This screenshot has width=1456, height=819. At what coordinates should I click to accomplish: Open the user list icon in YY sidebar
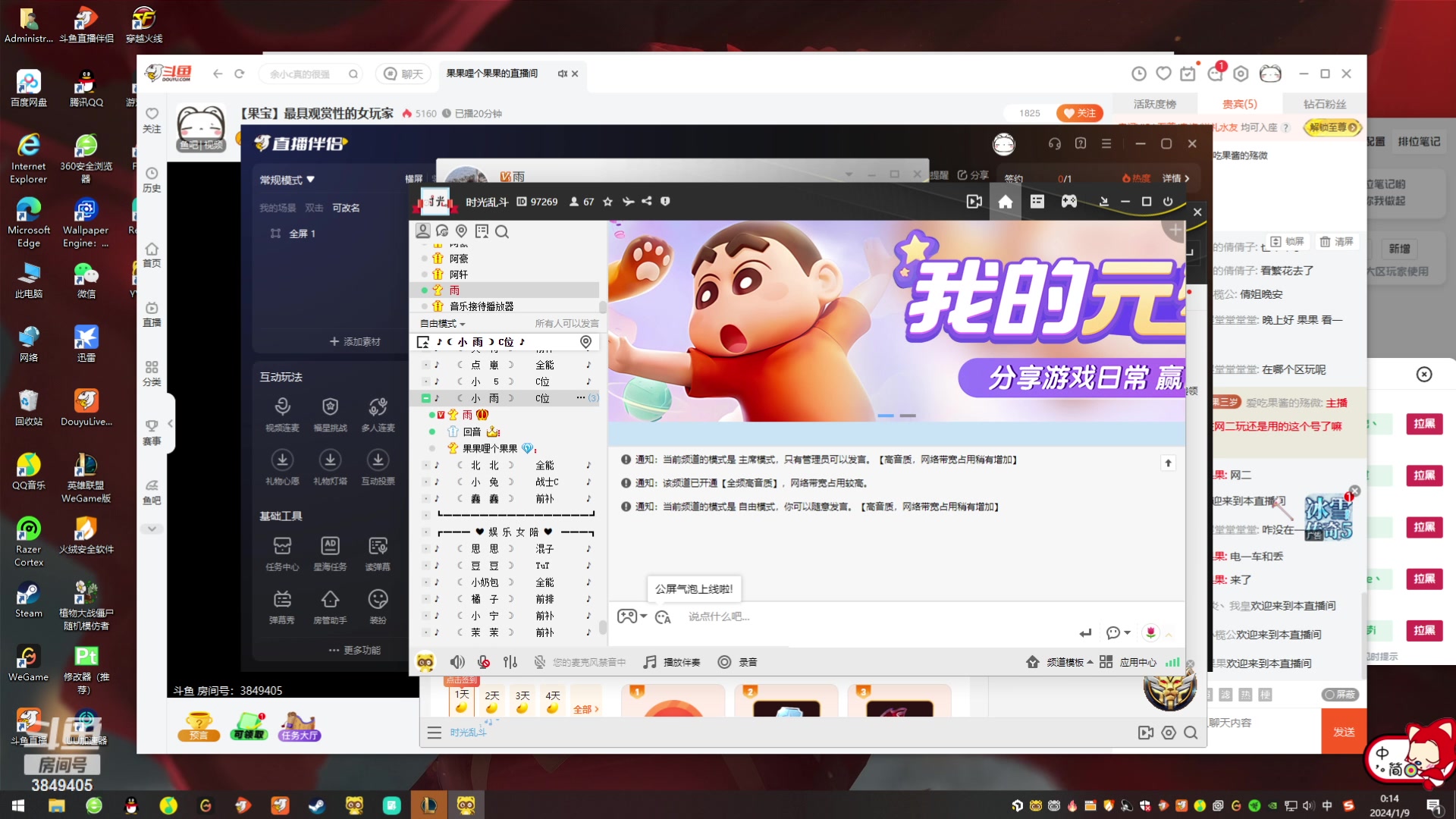click(x=423, y=231)
